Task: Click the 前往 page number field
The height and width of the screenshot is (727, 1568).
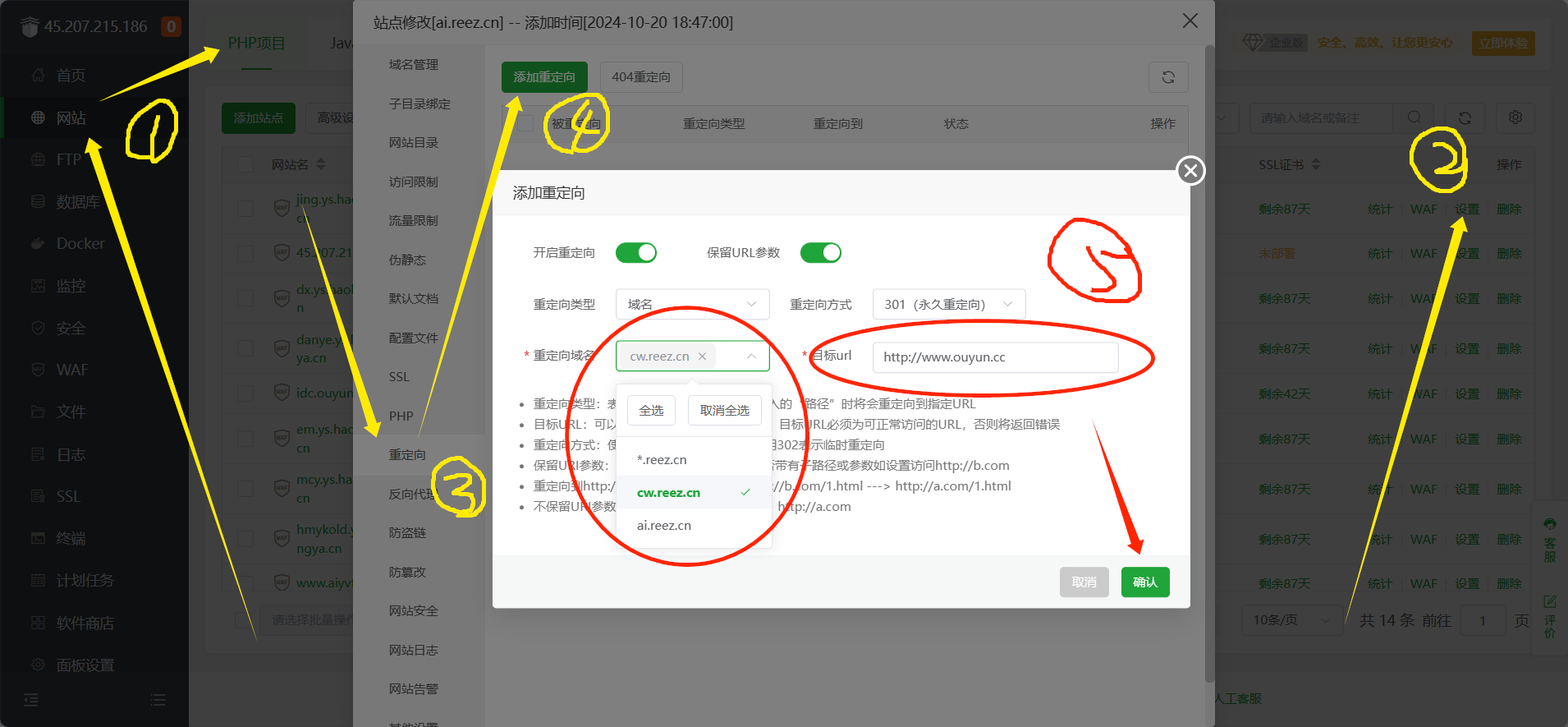Action: pos(1483,620)
